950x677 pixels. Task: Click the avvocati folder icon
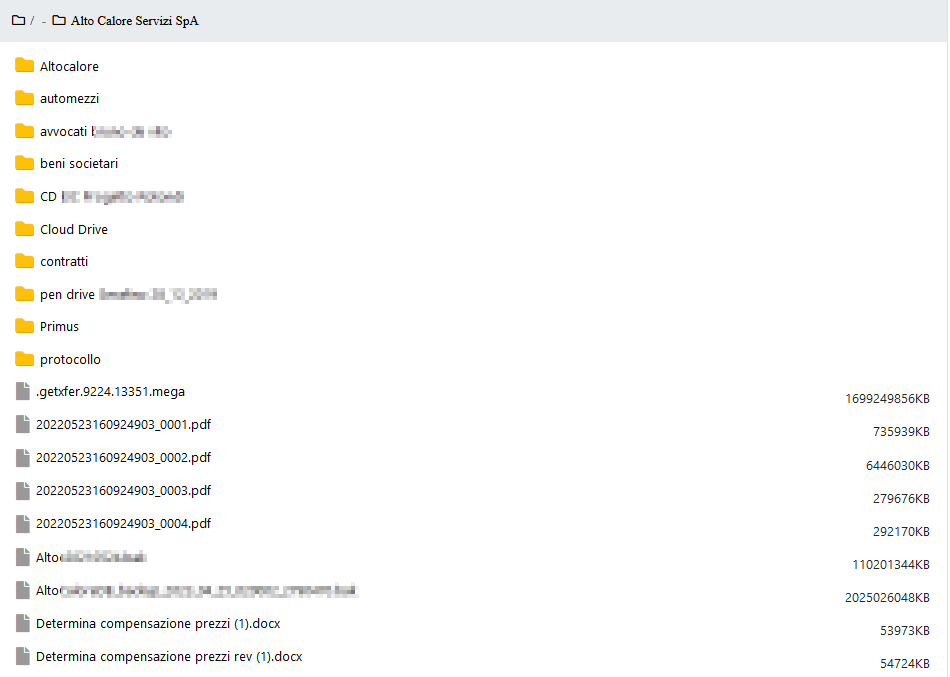pos(25,131)
